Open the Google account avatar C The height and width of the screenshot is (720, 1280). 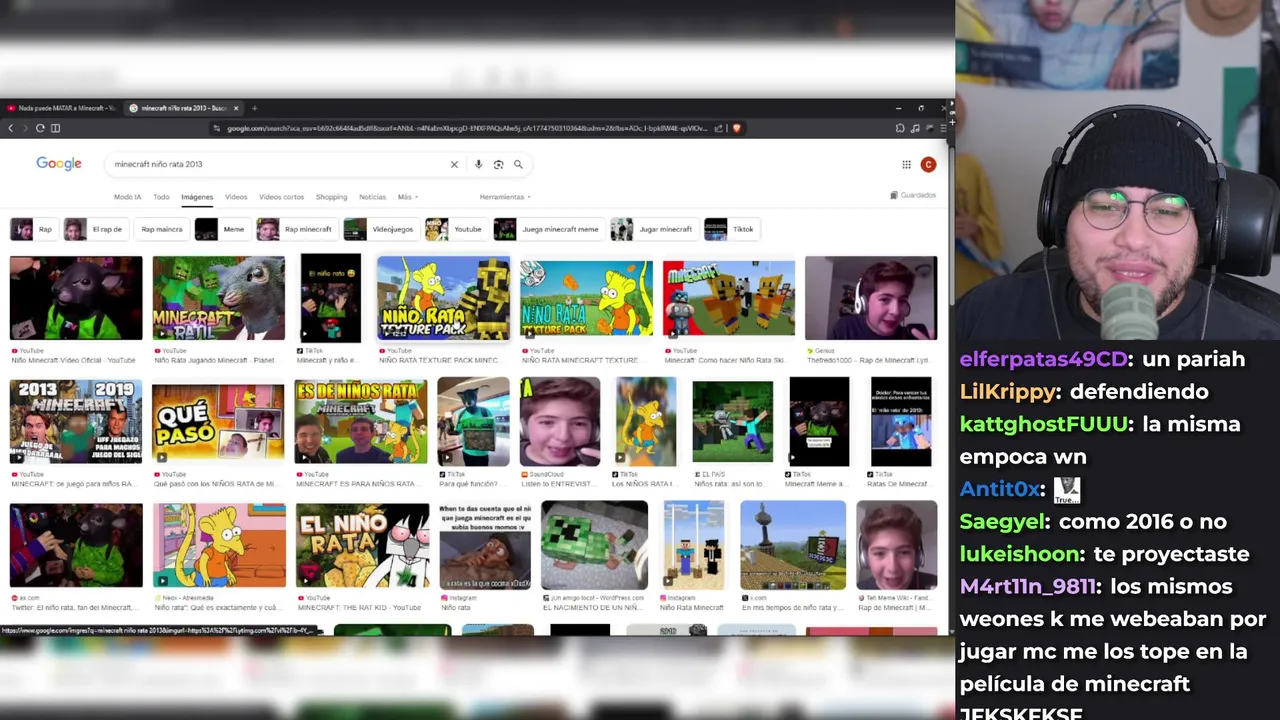click(x=928, y=165)
